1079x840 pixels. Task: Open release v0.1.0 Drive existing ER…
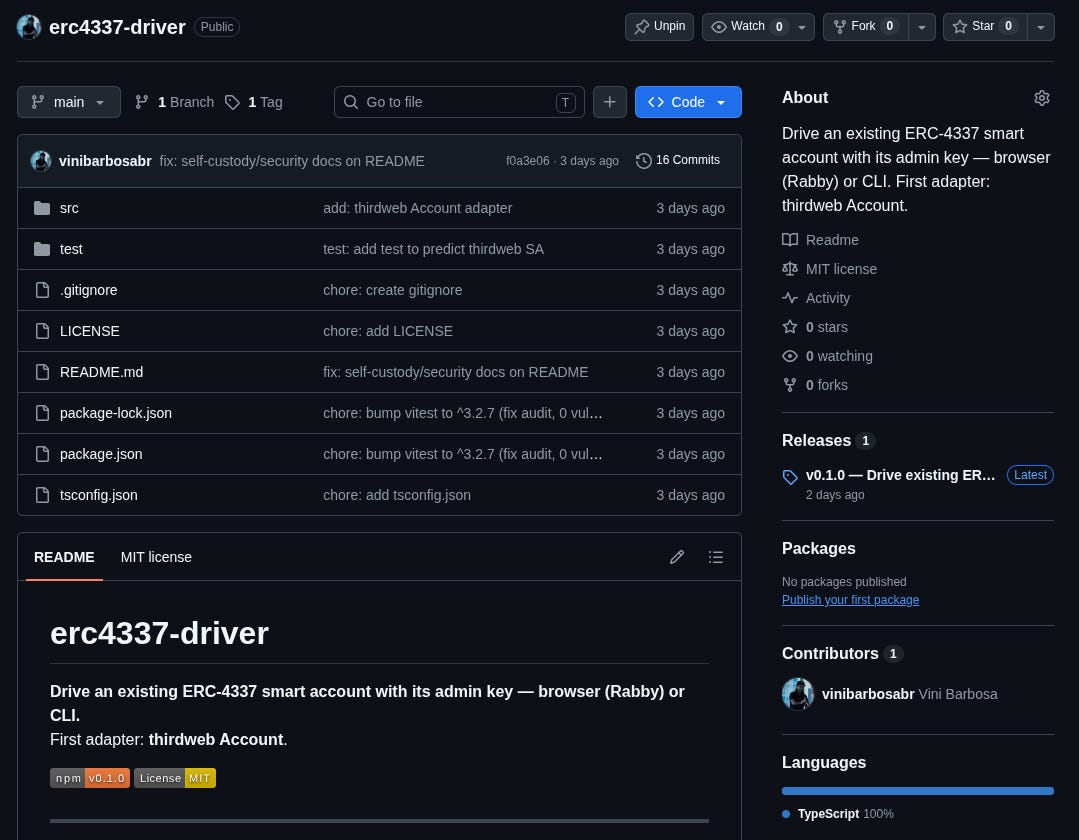pos(900,475)
